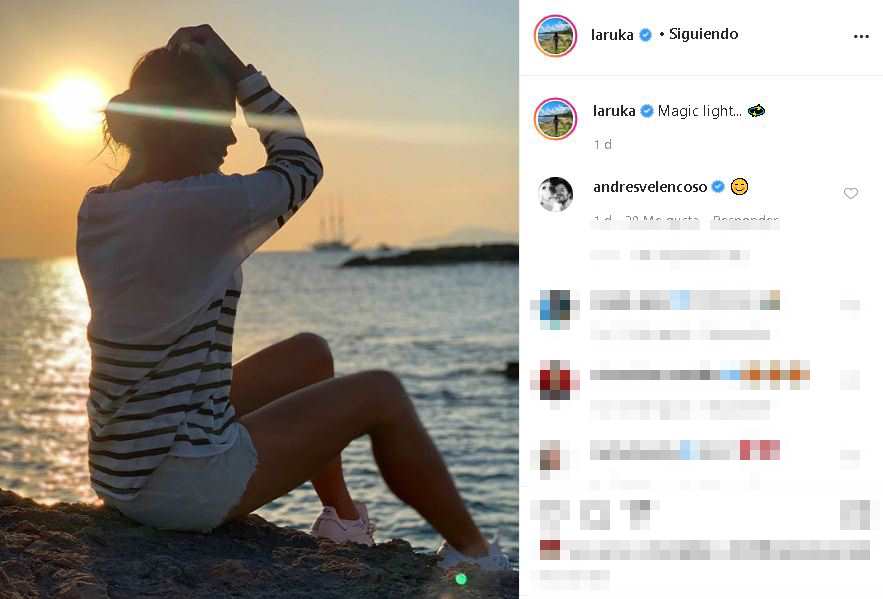Open the blurred blue commenter avatar
Viewport: 883px width, 599px height.
pyautogui.click(x=555, y=309)
